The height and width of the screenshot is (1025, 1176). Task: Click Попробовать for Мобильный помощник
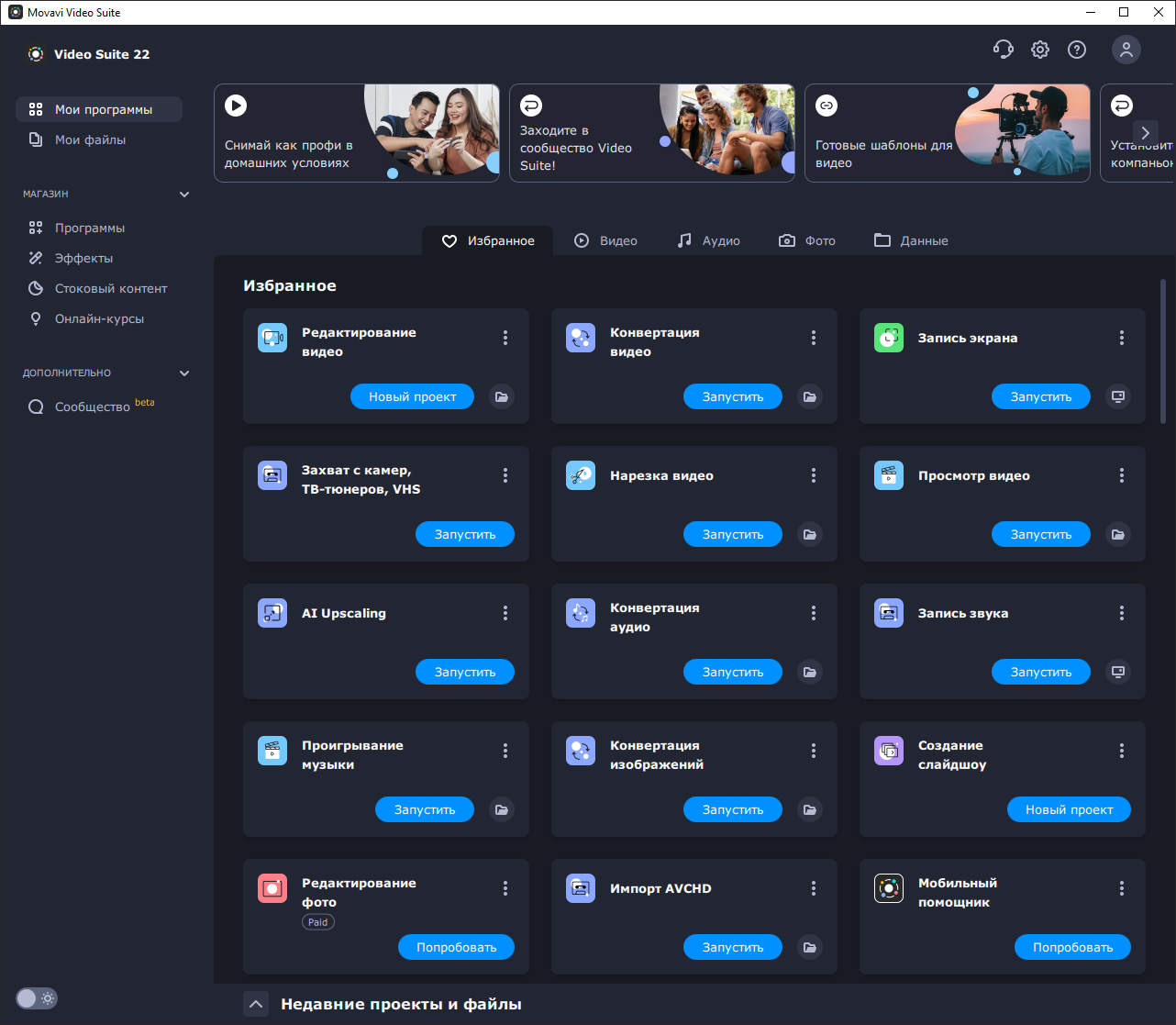click(1072, 947)
